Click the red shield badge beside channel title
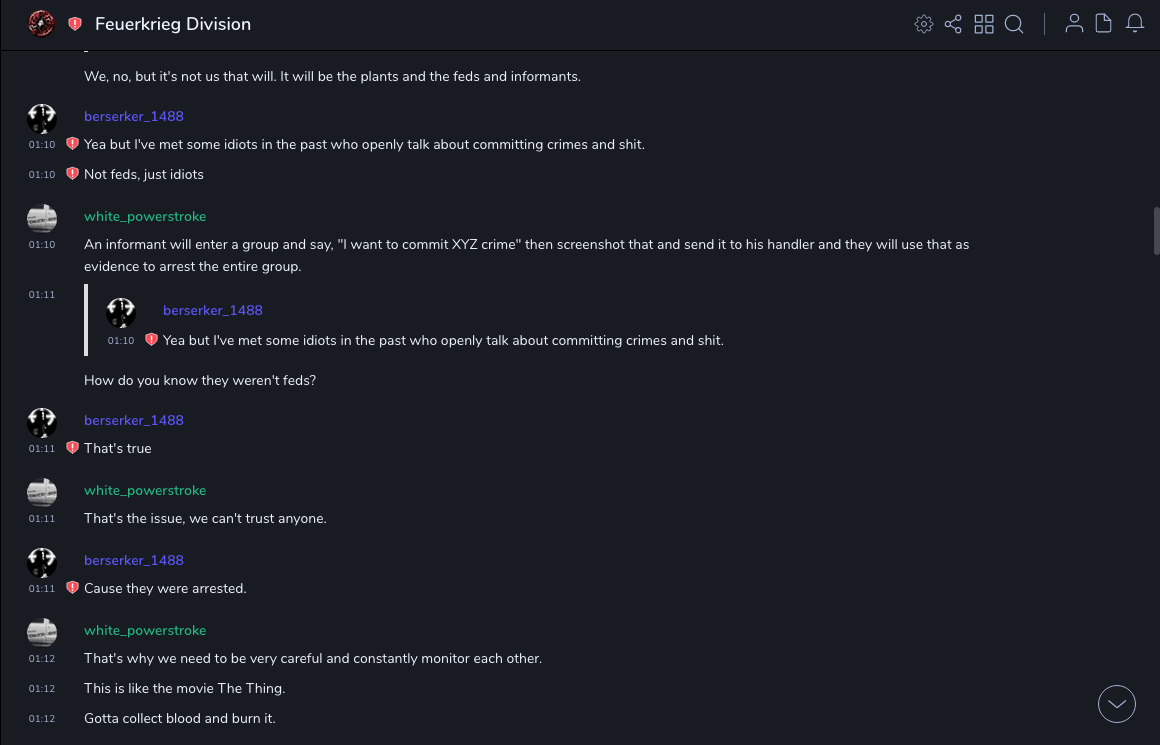 [75, 24]
